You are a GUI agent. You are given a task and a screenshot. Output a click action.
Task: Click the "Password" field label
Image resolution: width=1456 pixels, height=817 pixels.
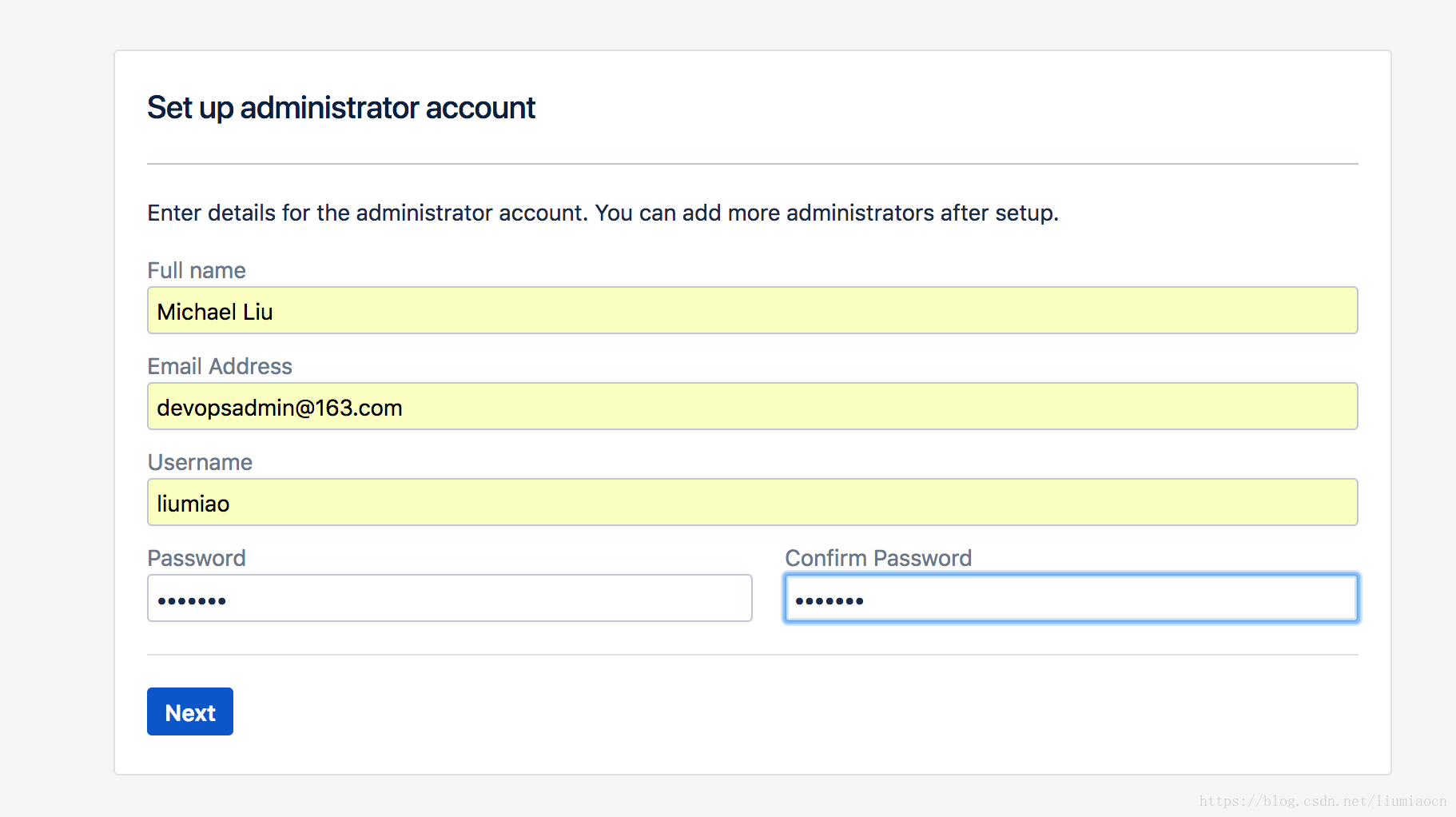click(197, 558)
